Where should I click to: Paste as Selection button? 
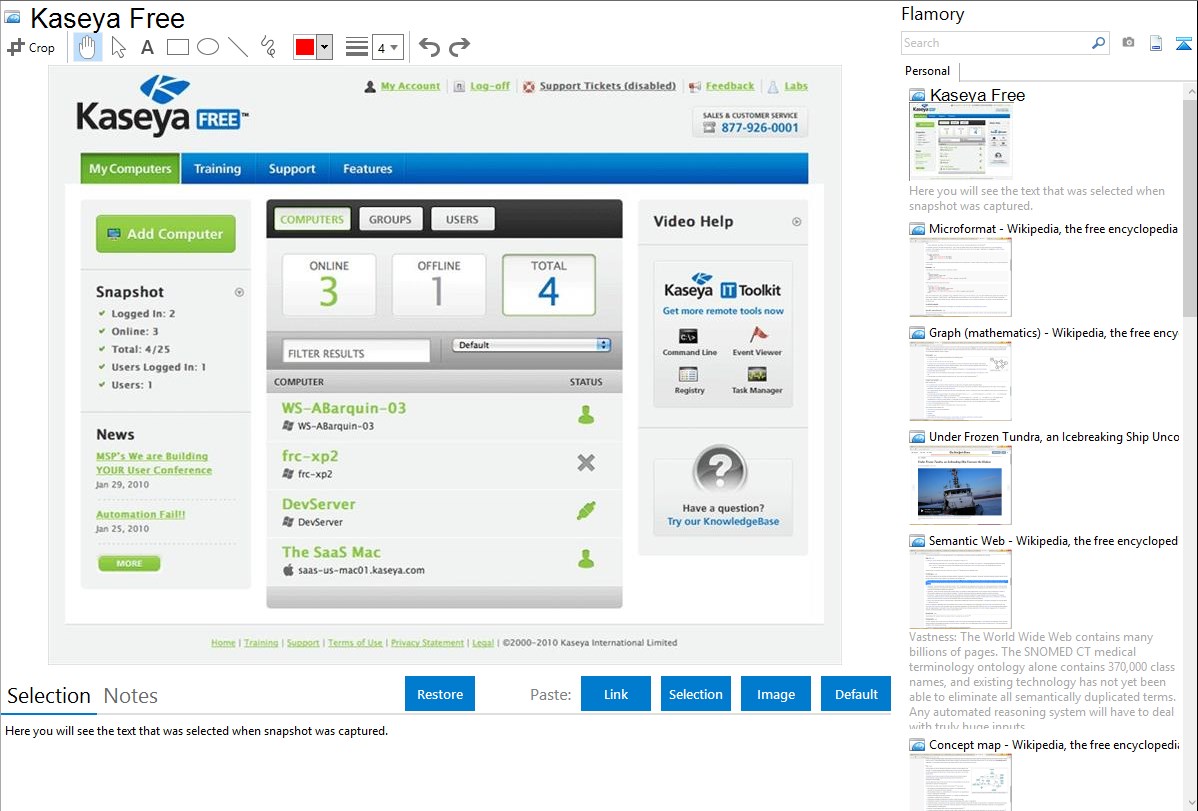695,694
